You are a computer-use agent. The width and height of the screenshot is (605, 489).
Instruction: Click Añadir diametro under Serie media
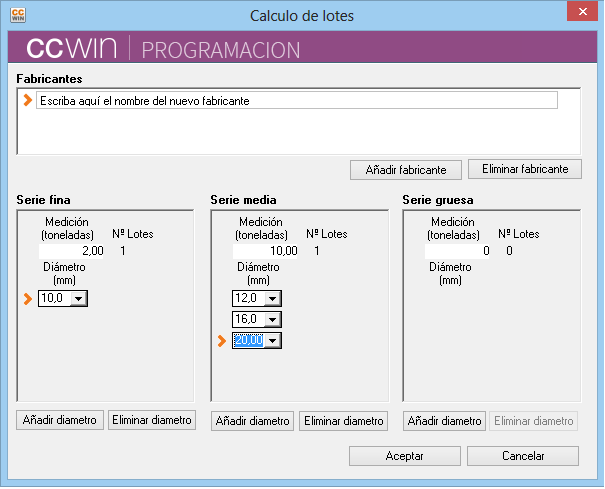[x=252, y=421]
